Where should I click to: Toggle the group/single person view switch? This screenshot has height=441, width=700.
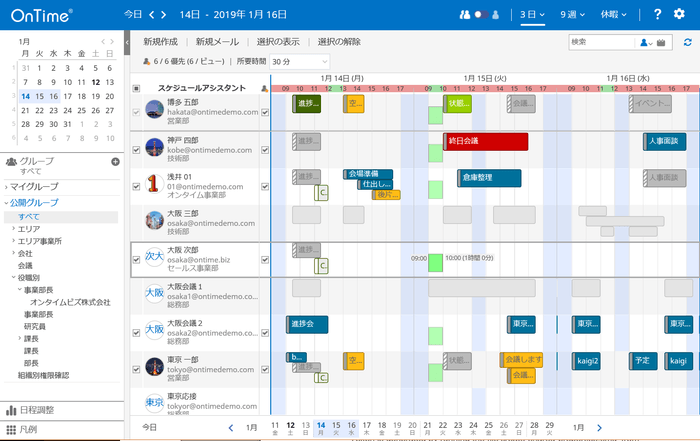pos(480,15)
